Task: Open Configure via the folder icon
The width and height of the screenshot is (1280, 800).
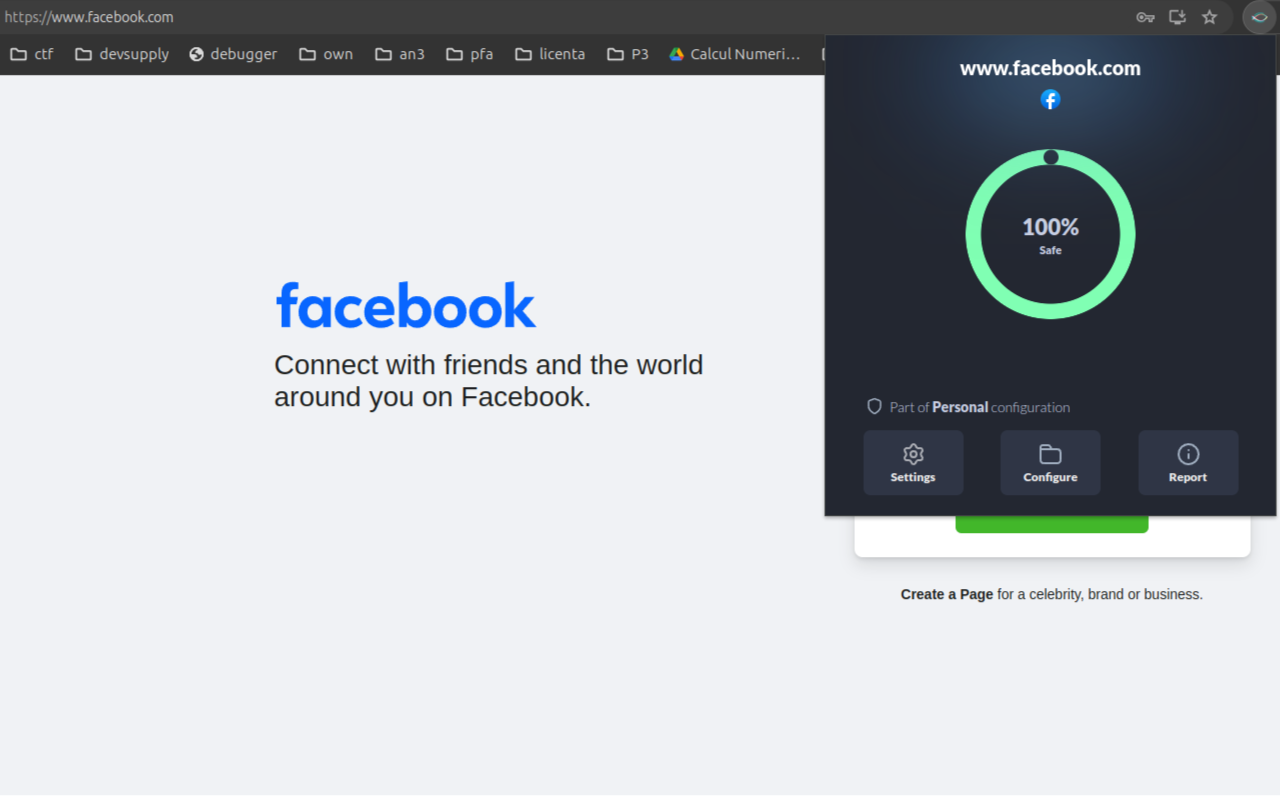Action: click(1050, 454)
